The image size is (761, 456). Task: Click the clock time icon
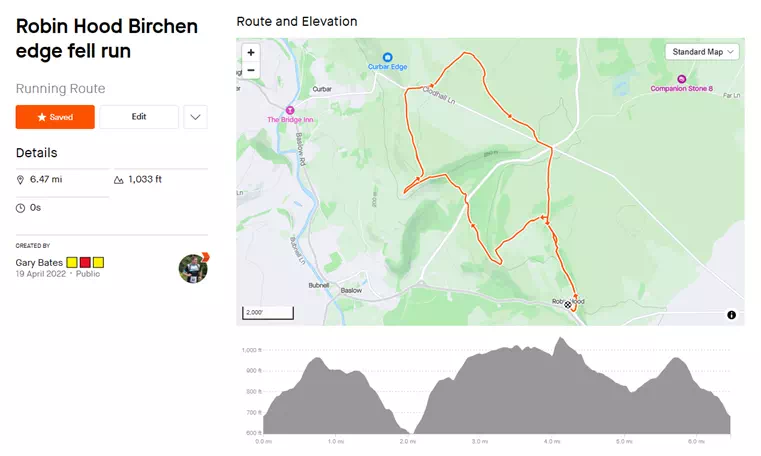click(21, 208)
